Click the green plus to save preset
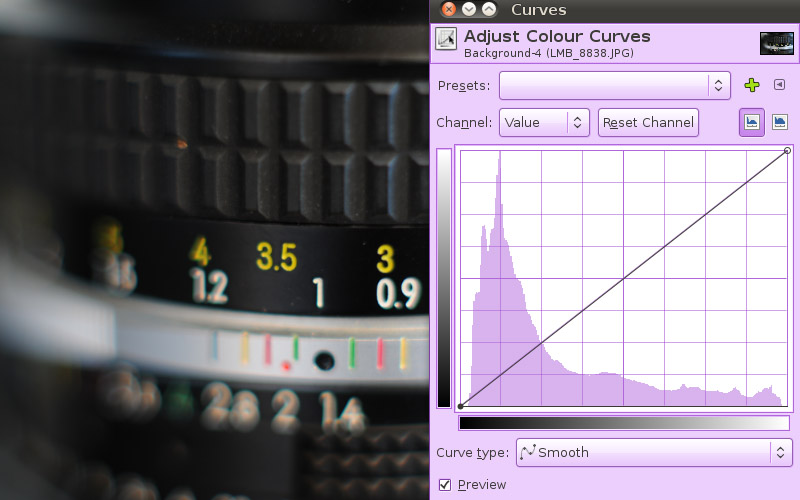 [x=752, y=86]
